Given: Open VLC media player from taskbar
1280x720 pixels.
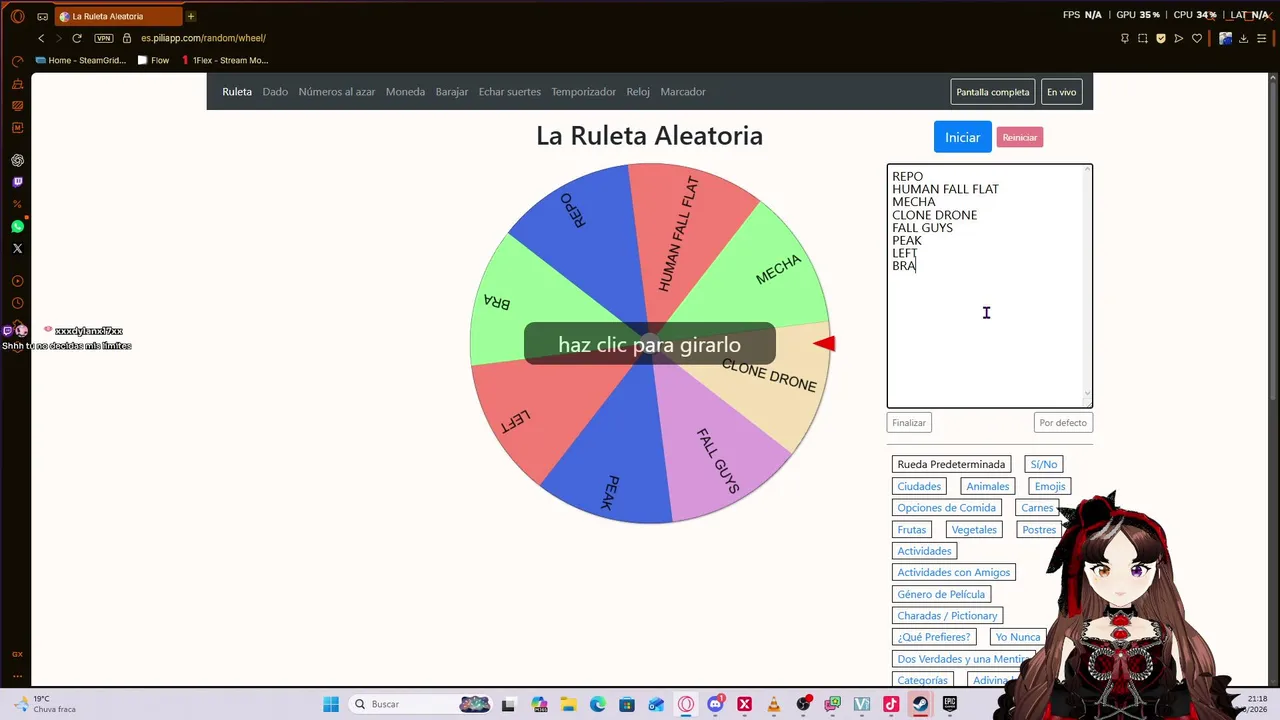Looking at the screenshot, I should pos(773,704).
